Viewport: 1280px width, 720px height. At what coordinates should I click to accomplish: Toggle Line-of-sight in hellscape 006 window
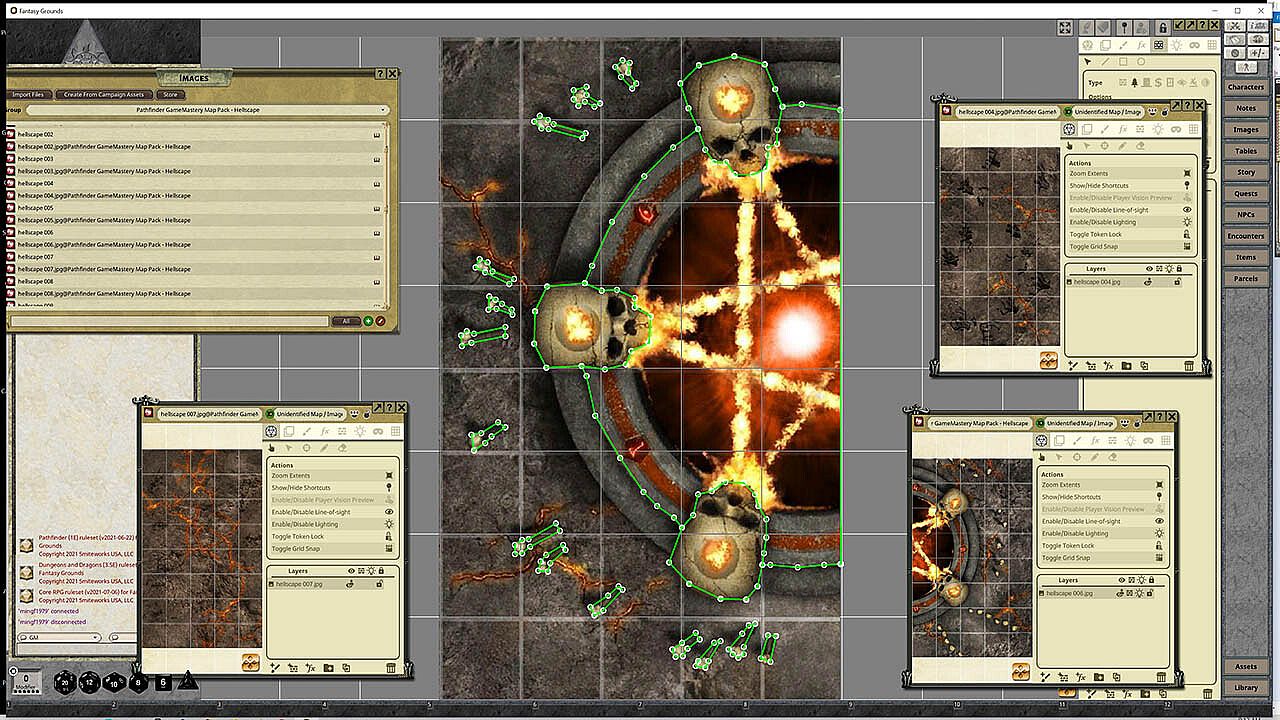[1103, 521]
